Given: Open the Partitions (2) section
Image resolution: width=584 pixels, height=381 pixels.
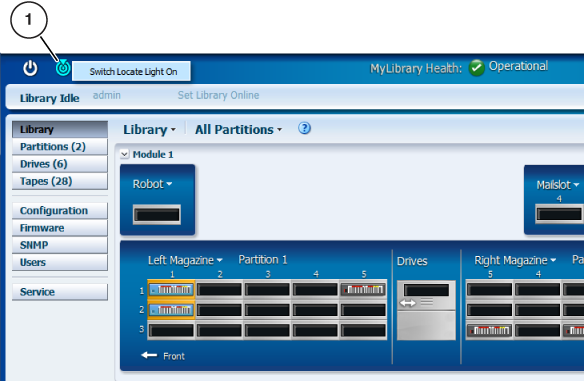Looking at the screenshot, I should click(60, 147).
